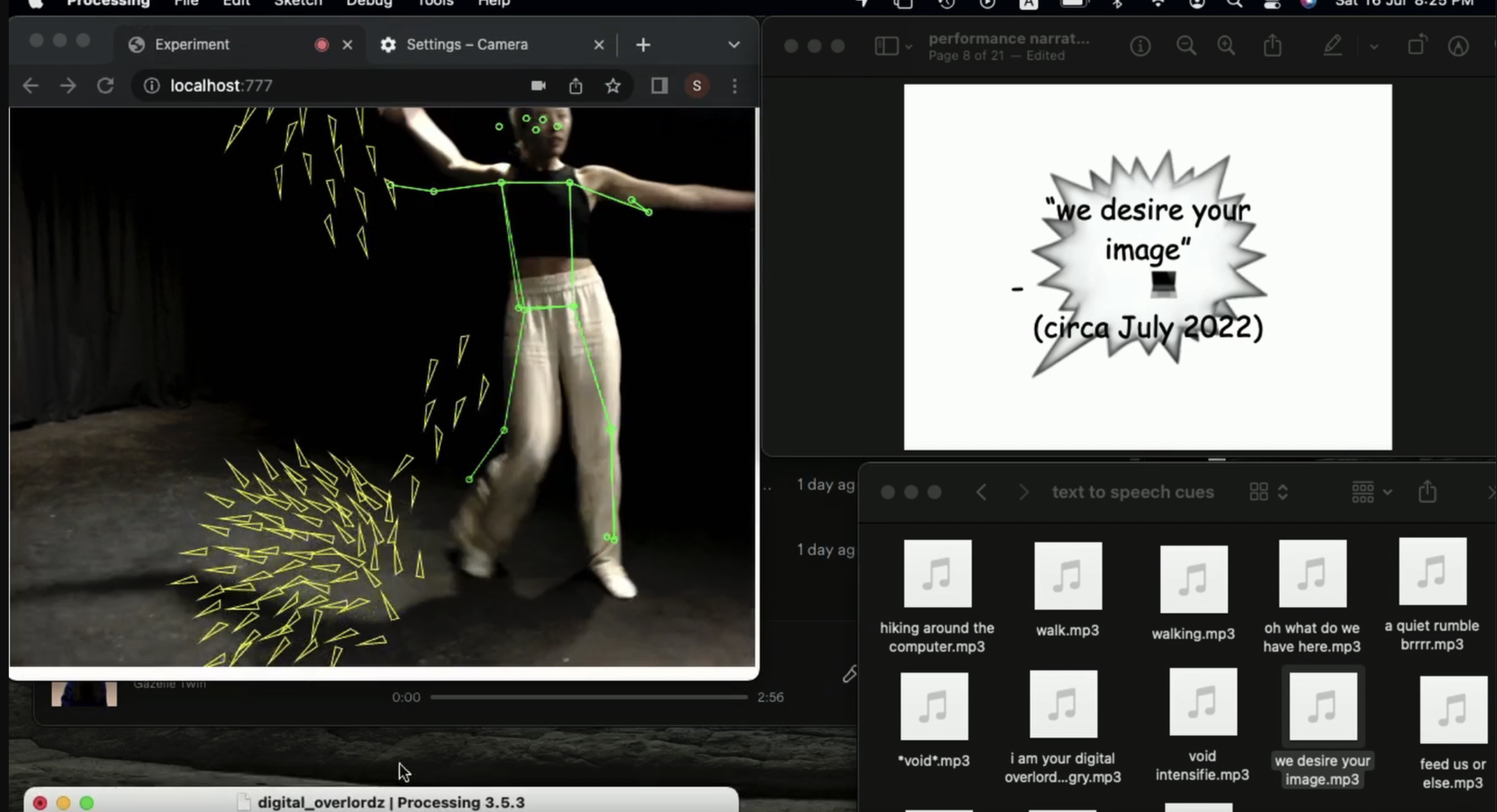Select the walk.mp3 file

[1068, 577]
